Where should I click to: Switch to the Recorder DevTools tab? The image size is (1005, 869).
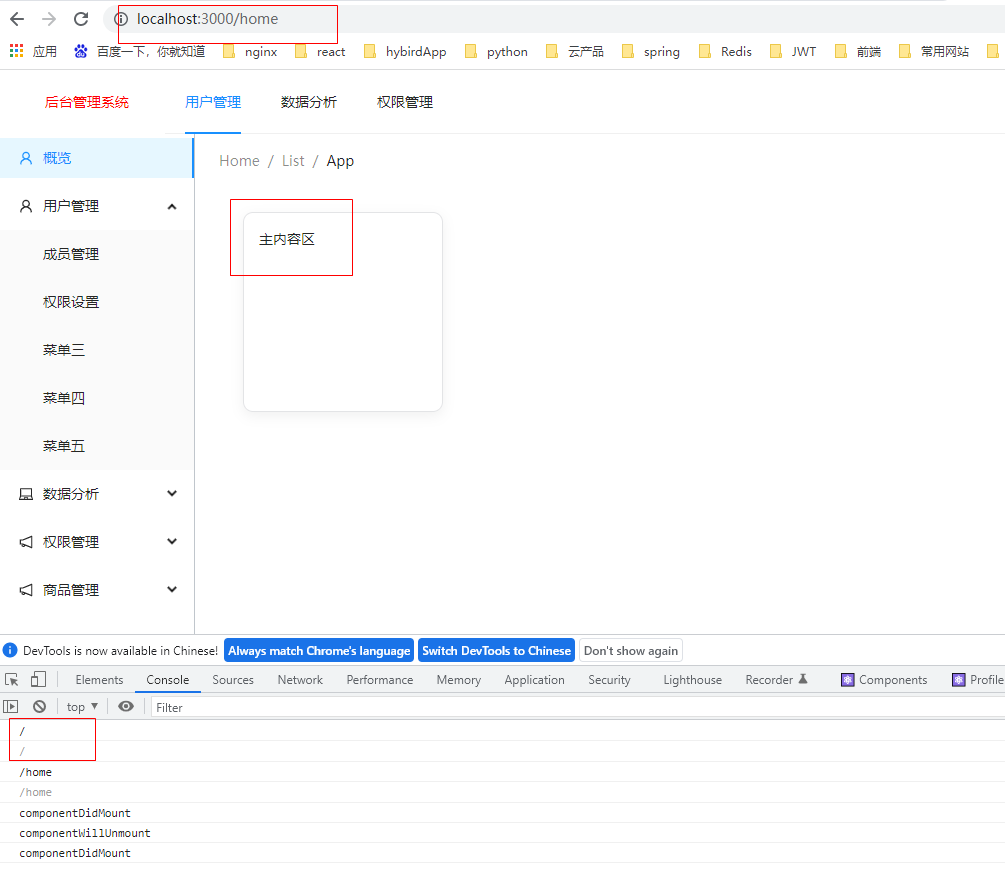(x=776, y=680)
